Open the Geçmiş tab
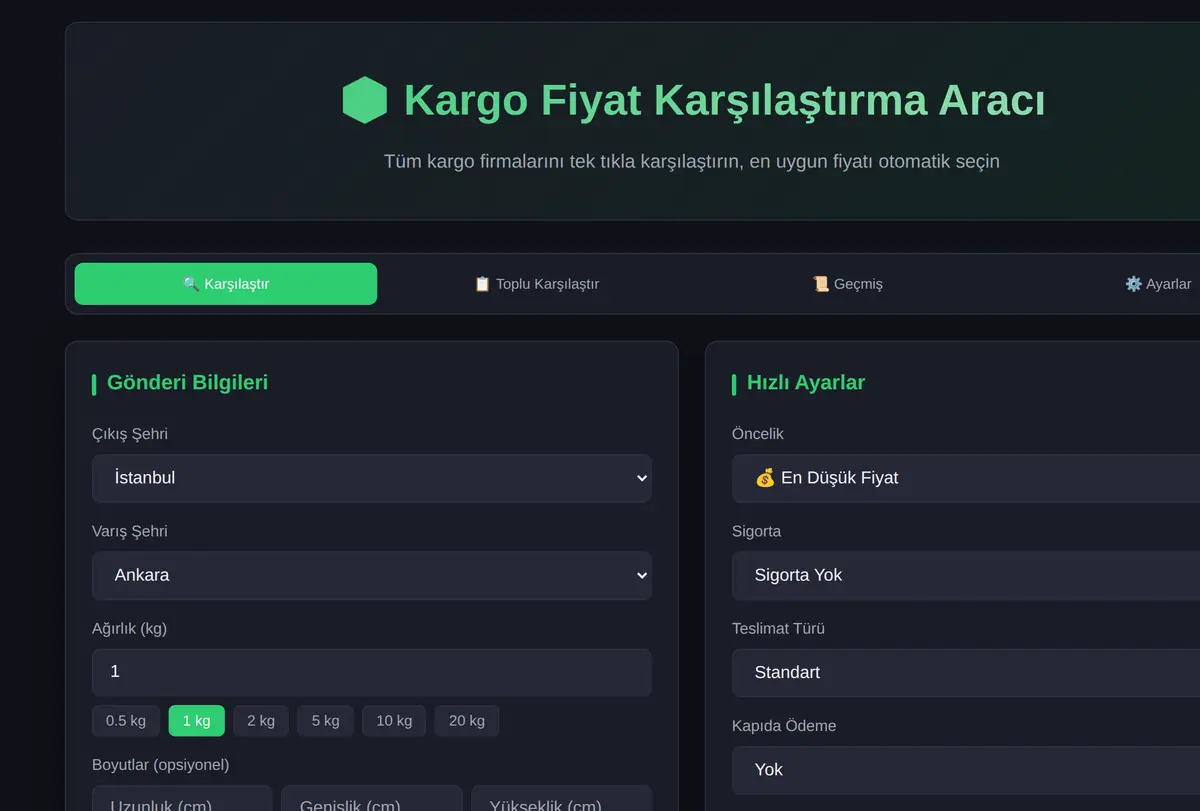The image size is (1200, 811). [848, 284]
